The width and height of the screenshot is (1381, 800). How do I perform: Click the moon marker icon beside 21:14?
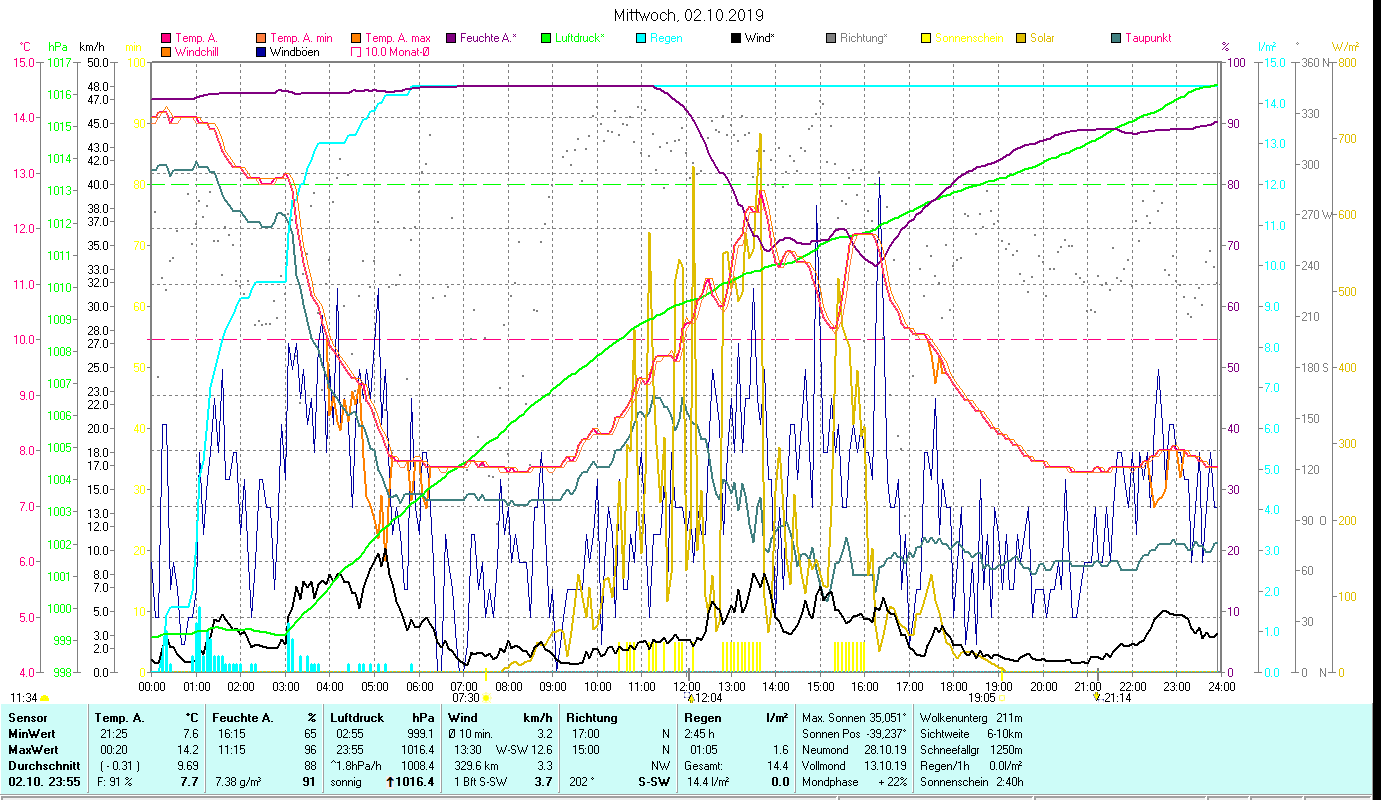pyautogui.click(x=1097, y=697)
